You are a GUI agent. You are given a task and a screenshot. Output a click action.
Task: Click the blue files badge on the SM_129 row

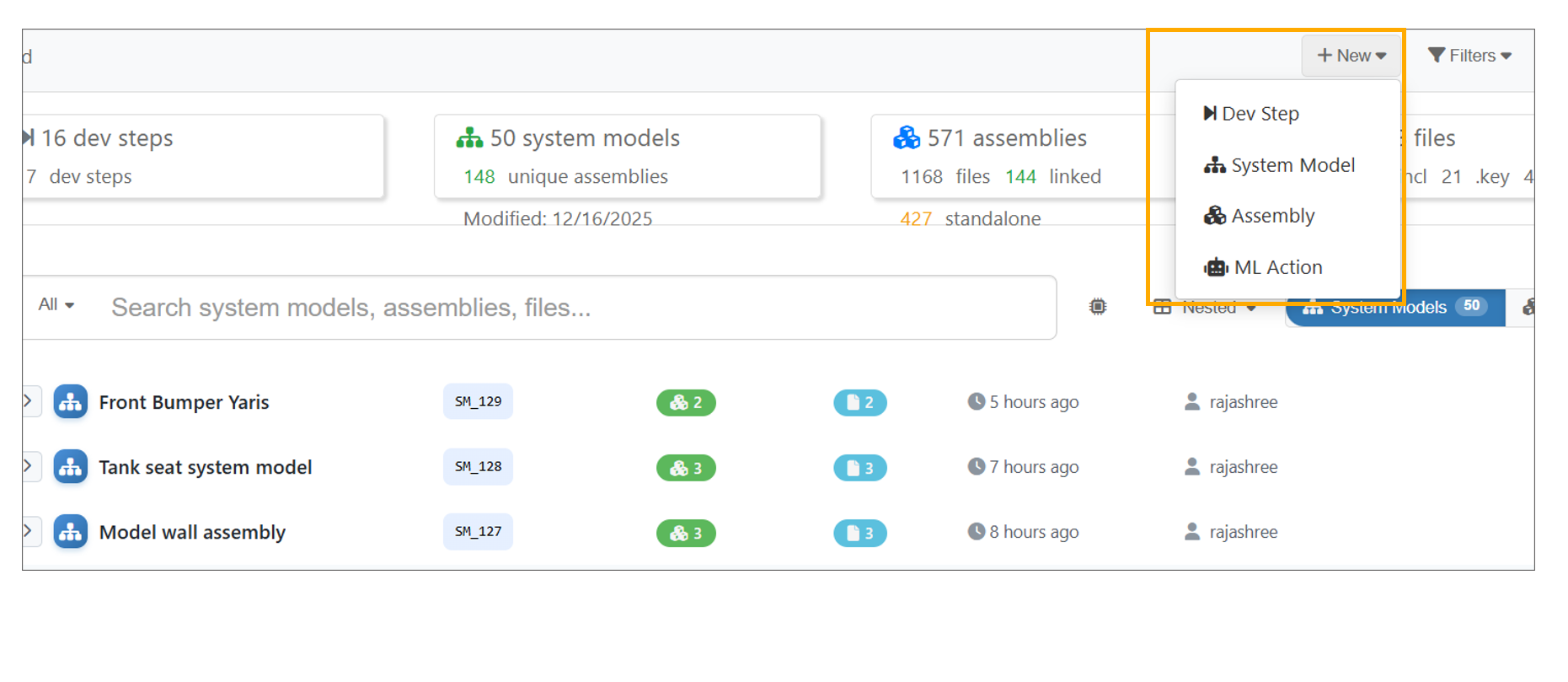pyautogui.click(x=859, y=403)
